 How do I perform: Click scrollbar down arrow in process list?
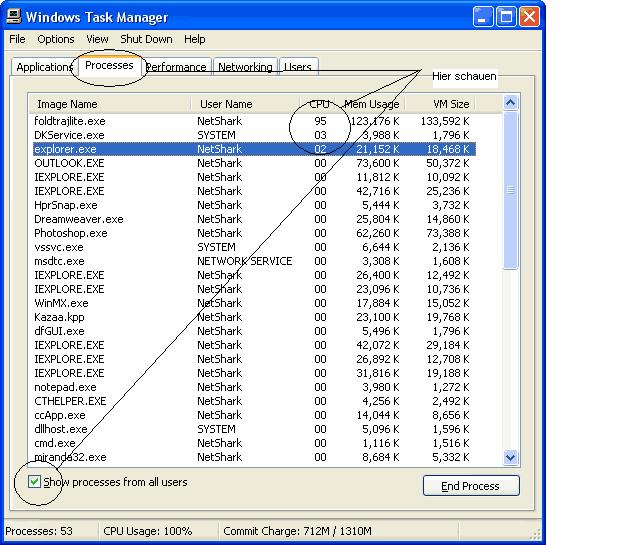[x=511, y=457]
